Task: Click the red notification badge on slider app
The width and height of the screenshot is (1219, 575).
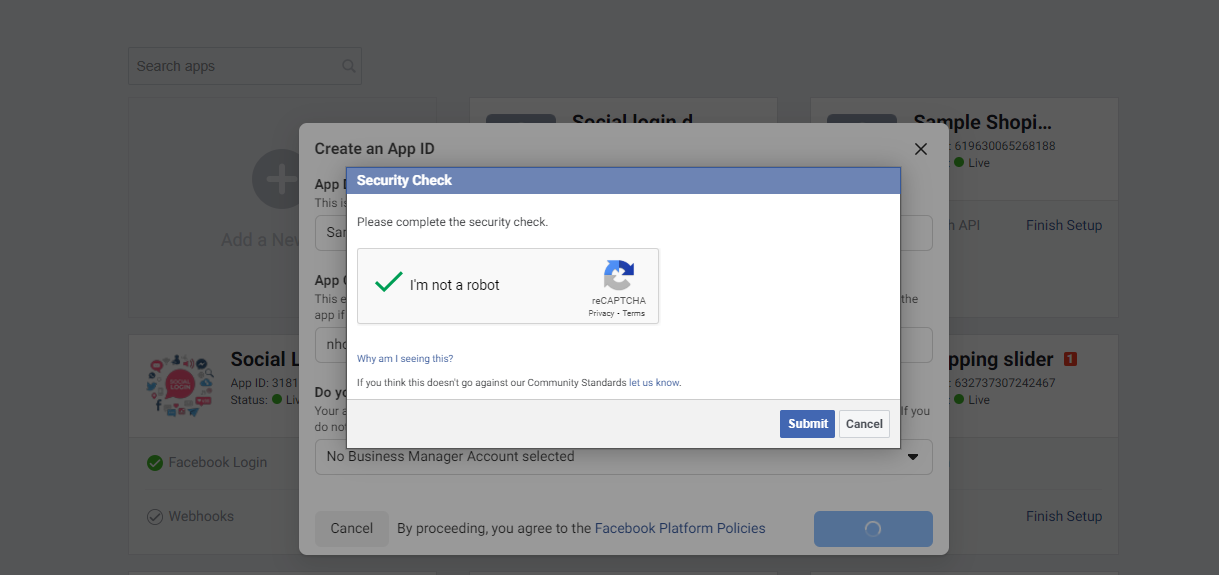Action: point(1070,359)
